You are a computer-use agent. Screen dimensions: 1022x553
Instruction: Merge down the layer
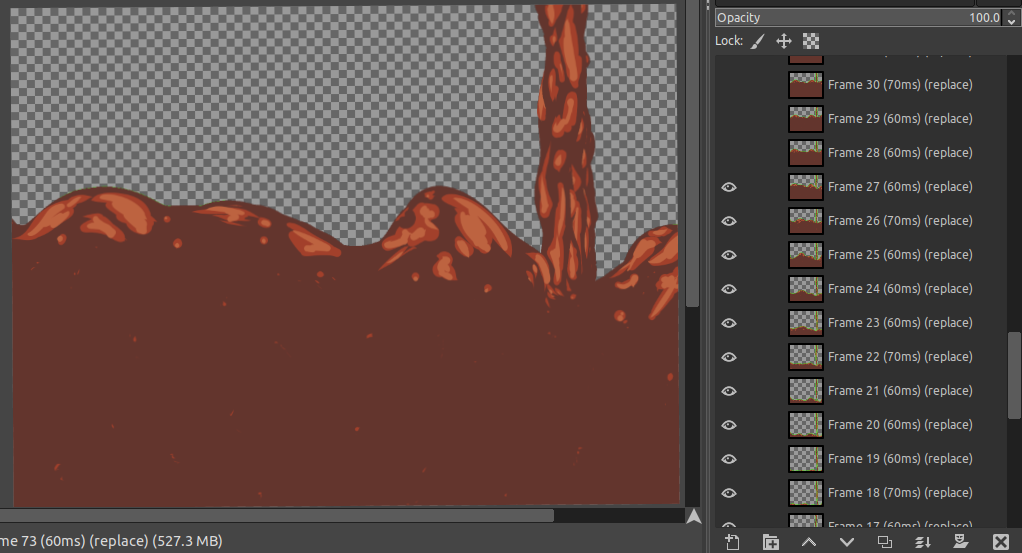(x=922, y=542)
